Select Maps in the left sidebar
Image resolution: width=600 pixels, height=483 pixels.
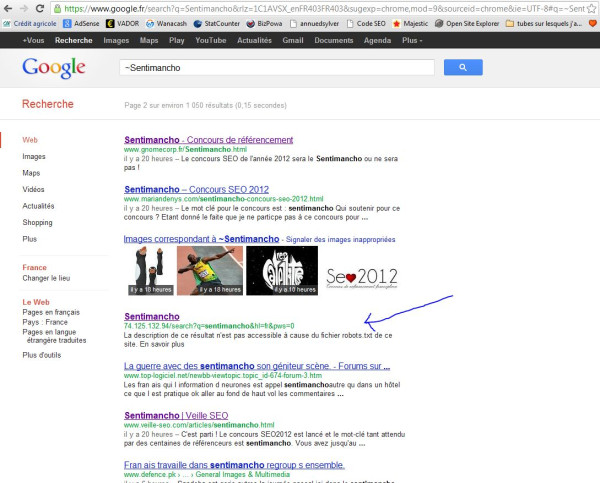point(31,173)
